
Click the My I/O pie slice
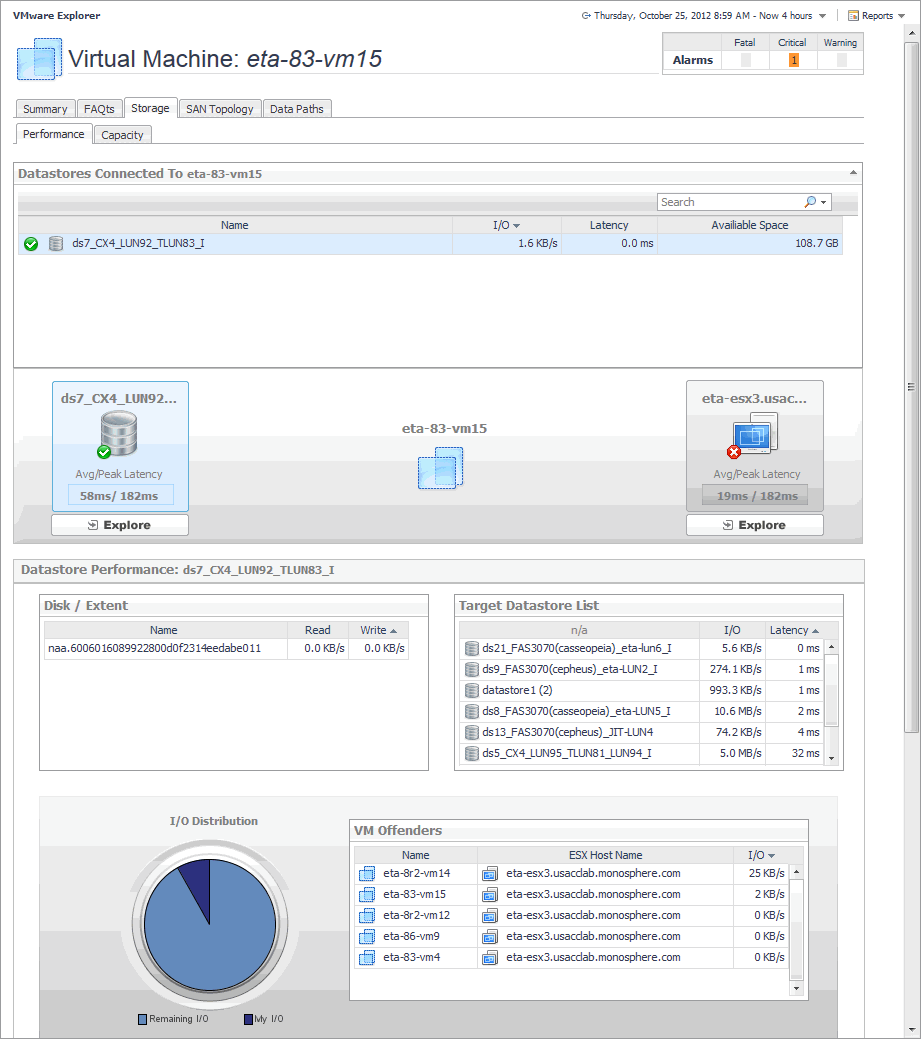tap(198, 881)
